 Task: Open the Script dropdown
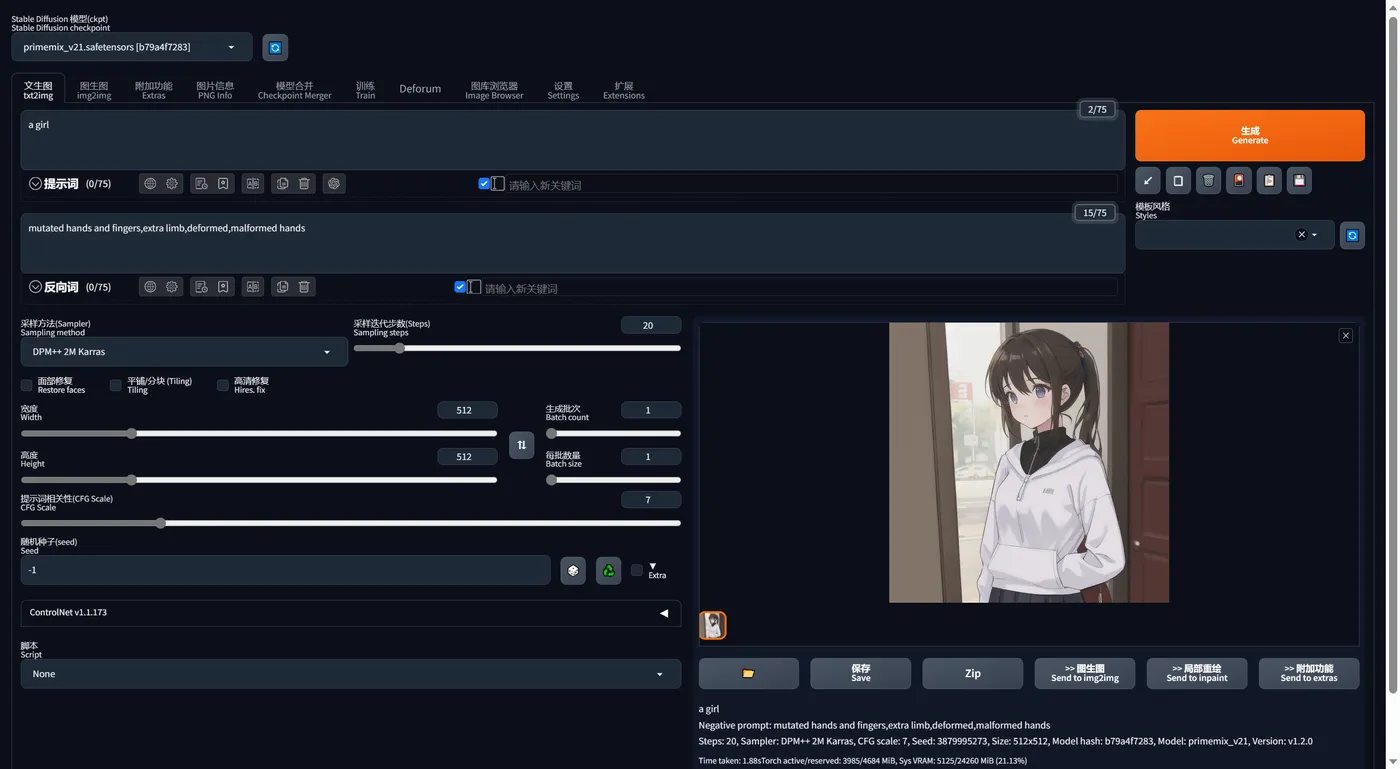pyautogui.click(x=350, y=674)
